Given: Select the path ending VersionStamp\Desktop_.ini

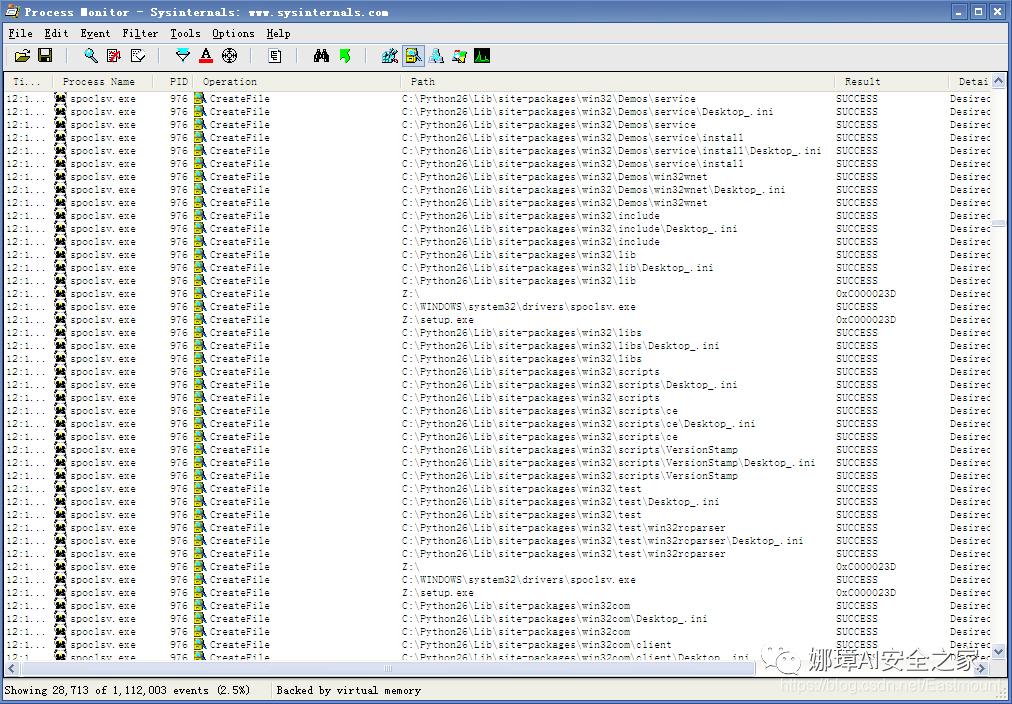Looking at the screenshot, I should pos(608,463).
